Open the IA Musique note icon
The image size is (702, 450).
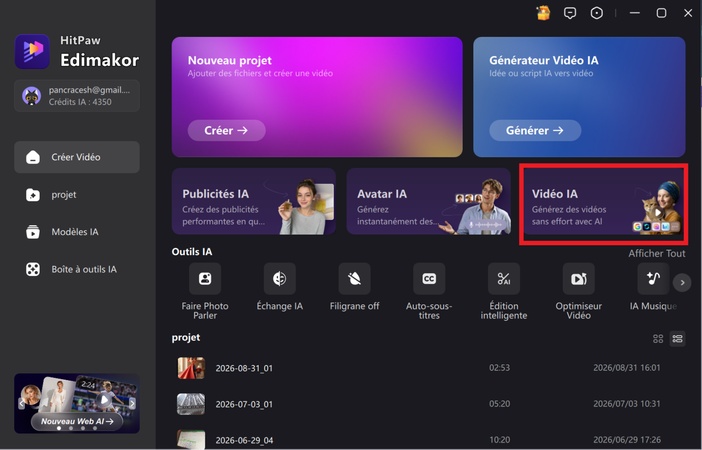click(x=653, y=279)
